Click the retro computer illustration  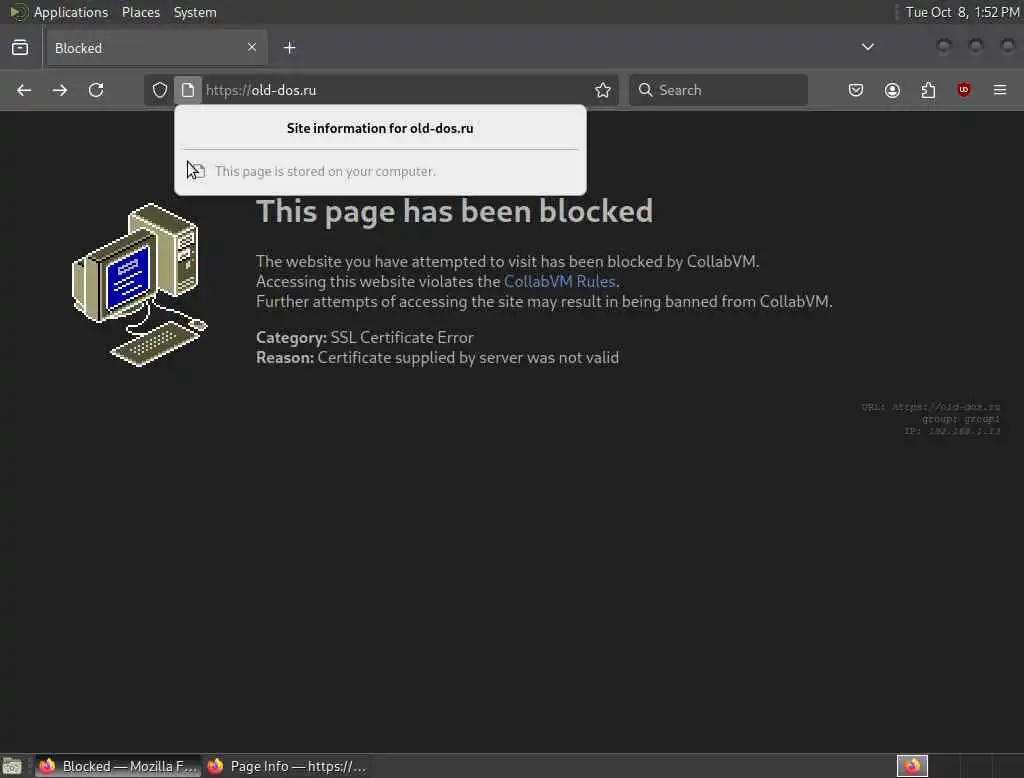[140, 285]
